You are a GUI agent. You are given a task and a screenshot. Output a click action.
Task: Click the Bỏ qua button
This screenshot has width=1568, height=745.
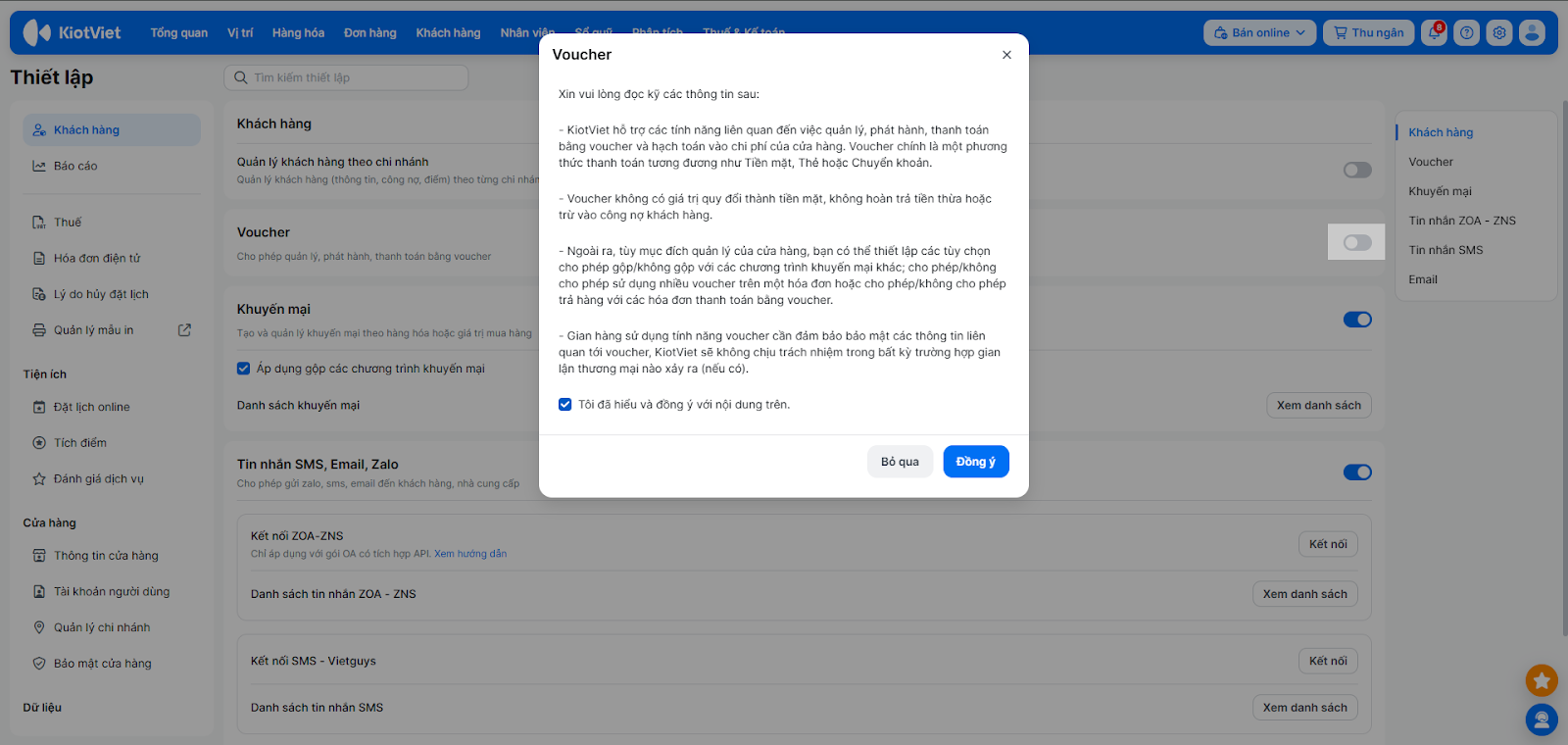[x=900, y=462]
